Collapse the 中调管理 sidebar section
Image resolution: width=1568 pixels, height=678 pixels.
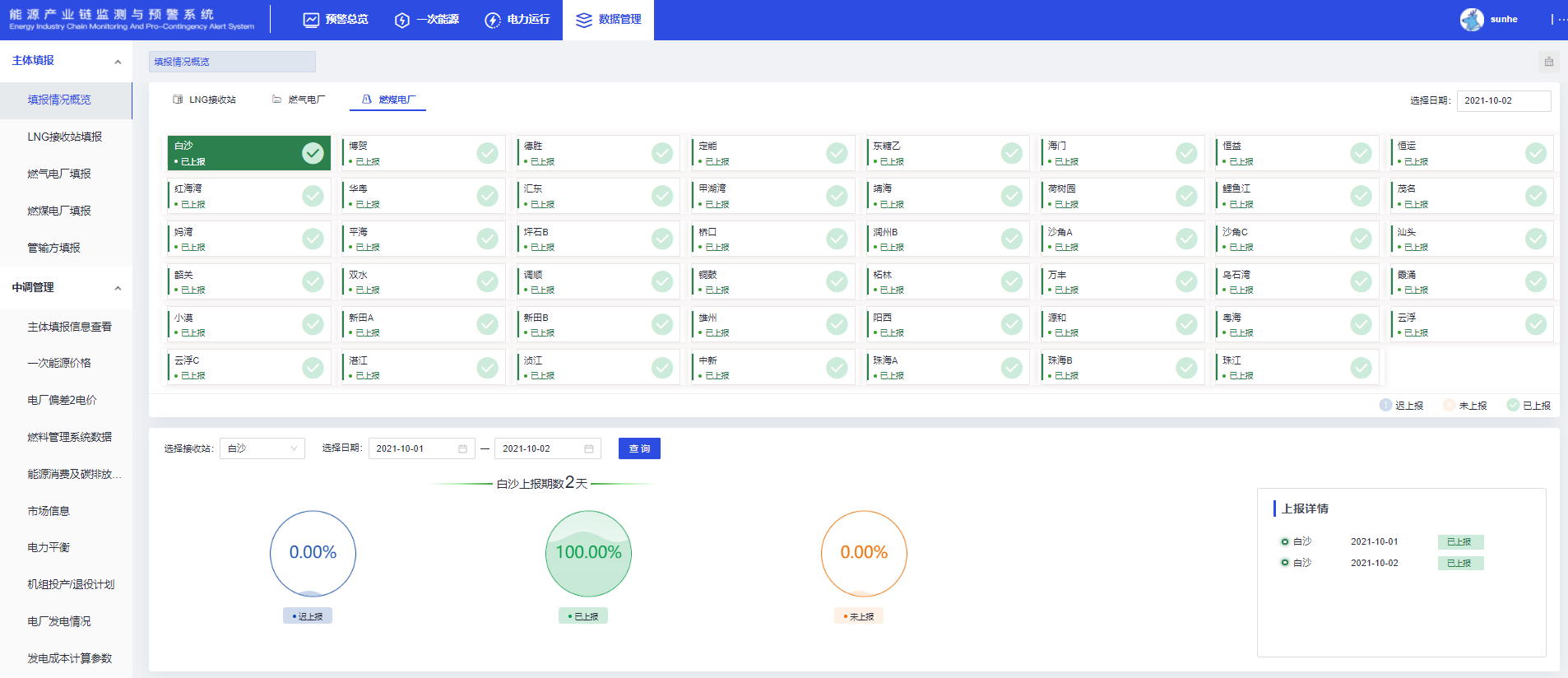pyautogui.click(x=118, y=288)
